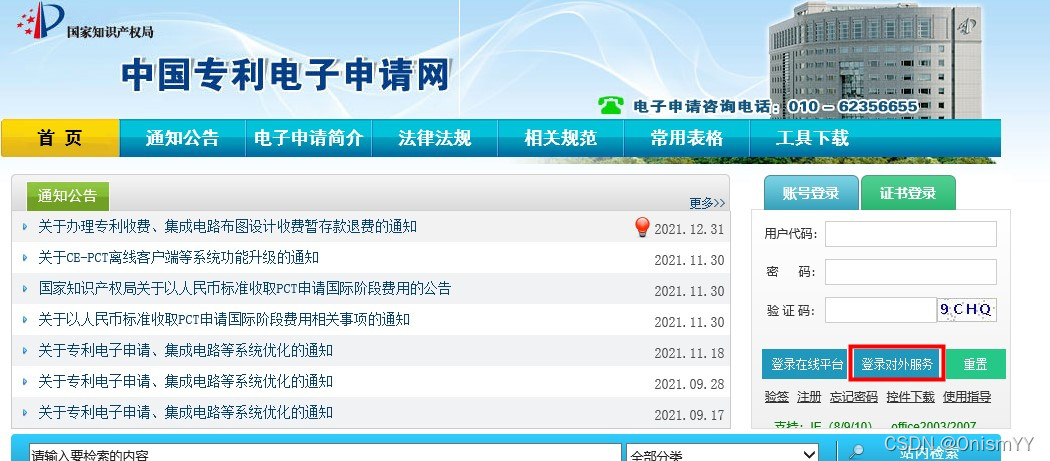1050x461 pixels.
Task: Click the 注册 link
Action: tap(809, 397)
